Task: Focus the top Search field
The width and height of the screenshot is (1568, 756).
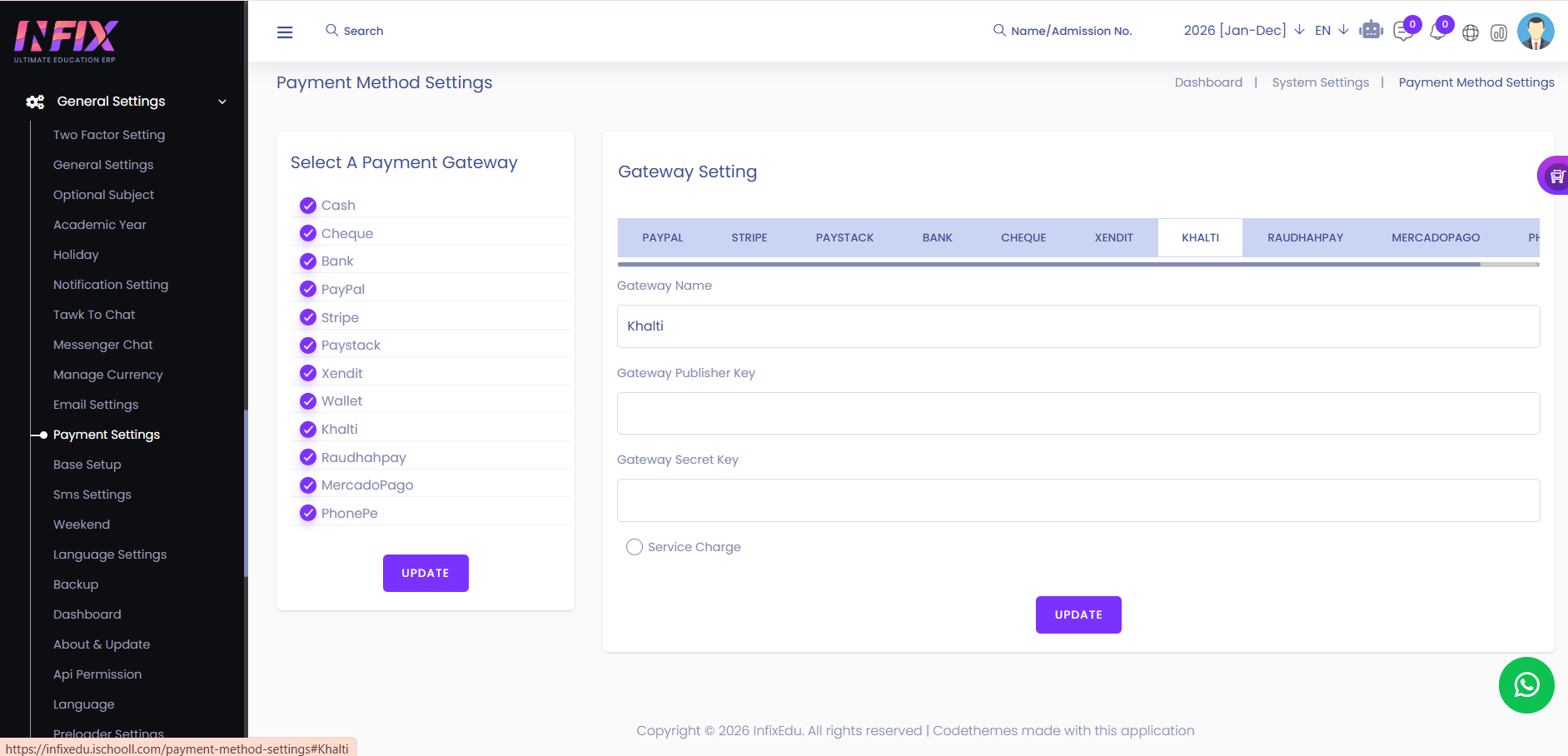Action: pos(363,31)
